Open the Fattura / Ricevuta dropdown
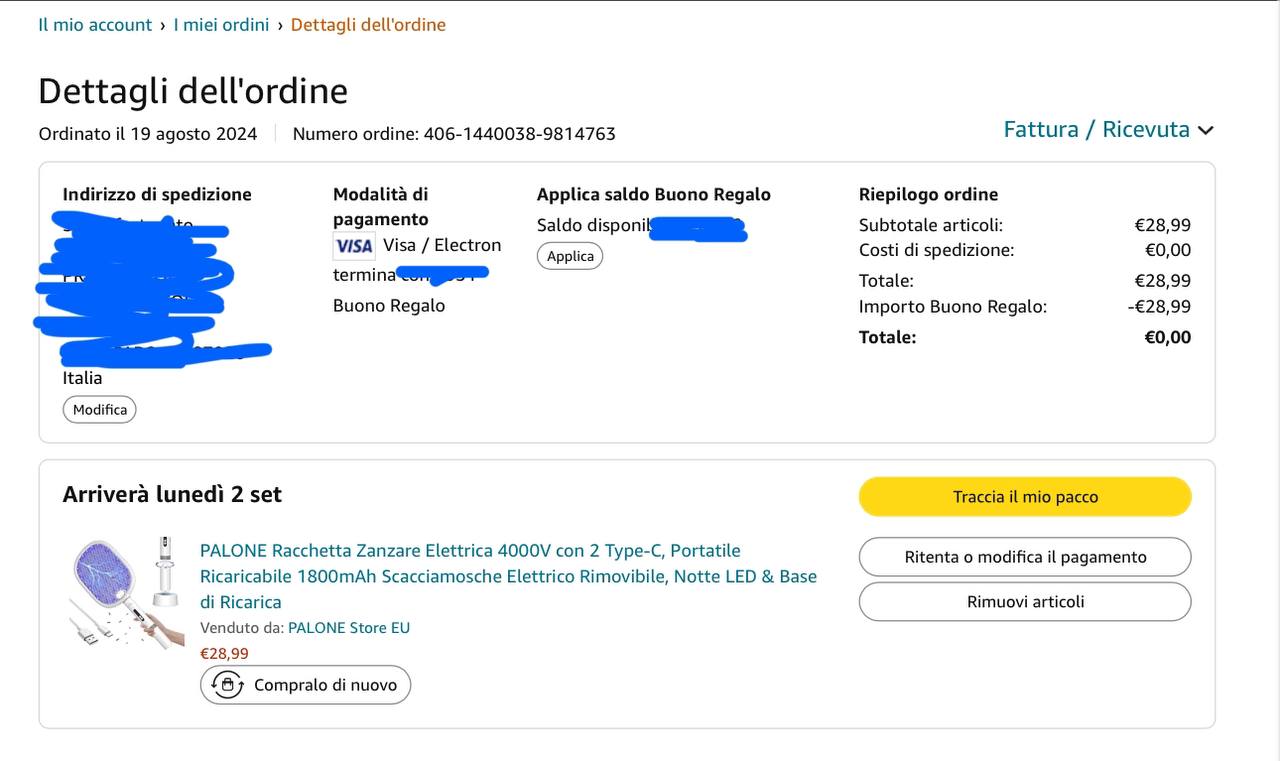Screen dimensions: 1280x761 [x=1096, y=129]
